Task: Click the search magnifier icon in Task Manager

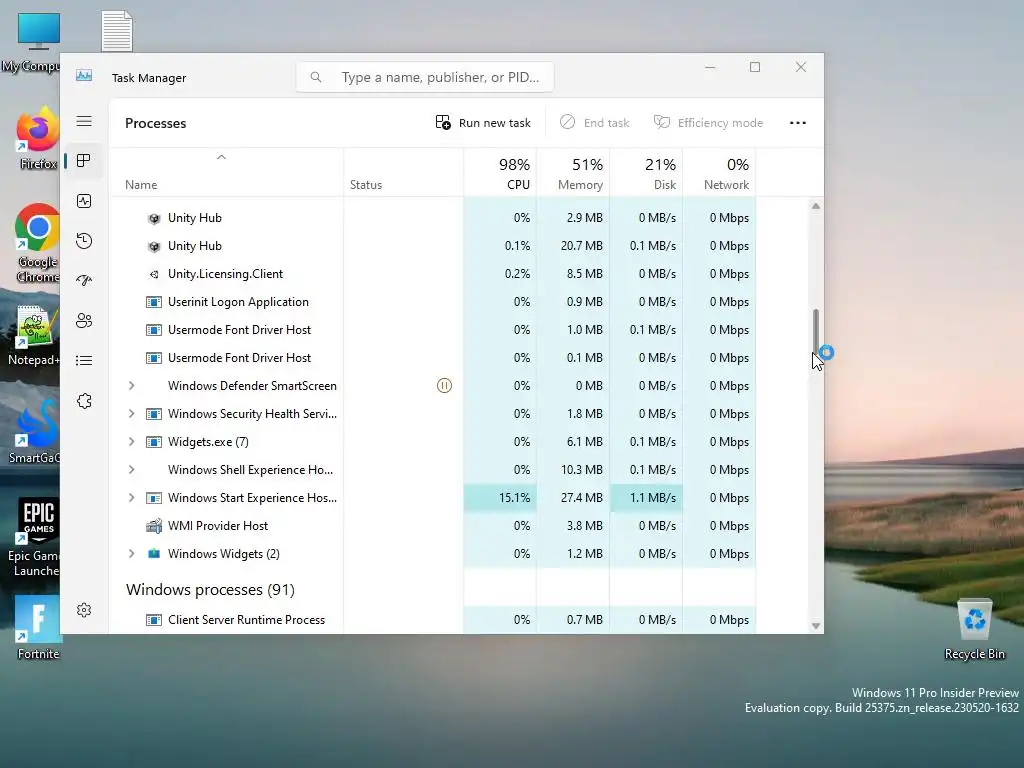Action: coord(315,77)
